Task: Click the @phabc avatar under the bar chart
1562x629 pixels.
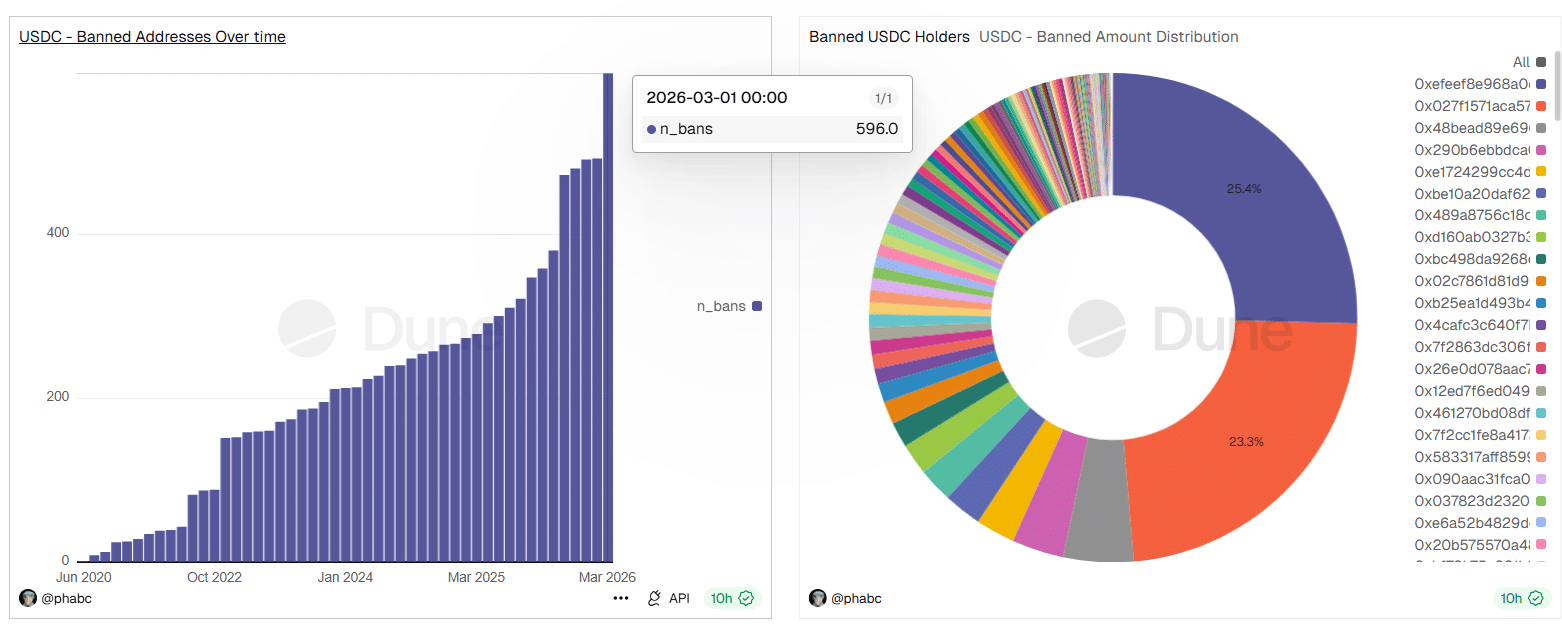Action: 28,598
